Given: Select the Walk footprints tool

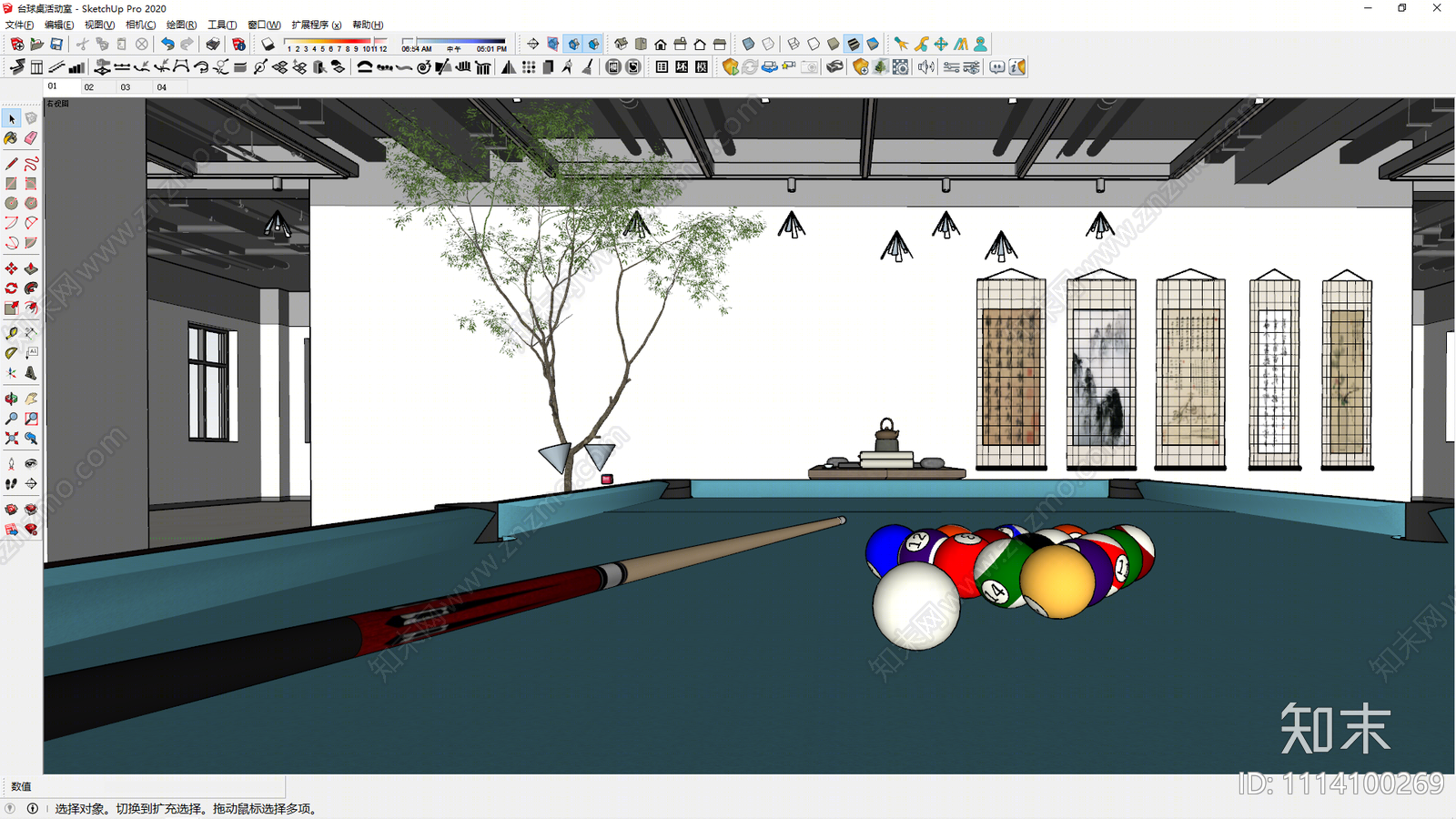Looking at the screenshot, I should tap(11, 484).
